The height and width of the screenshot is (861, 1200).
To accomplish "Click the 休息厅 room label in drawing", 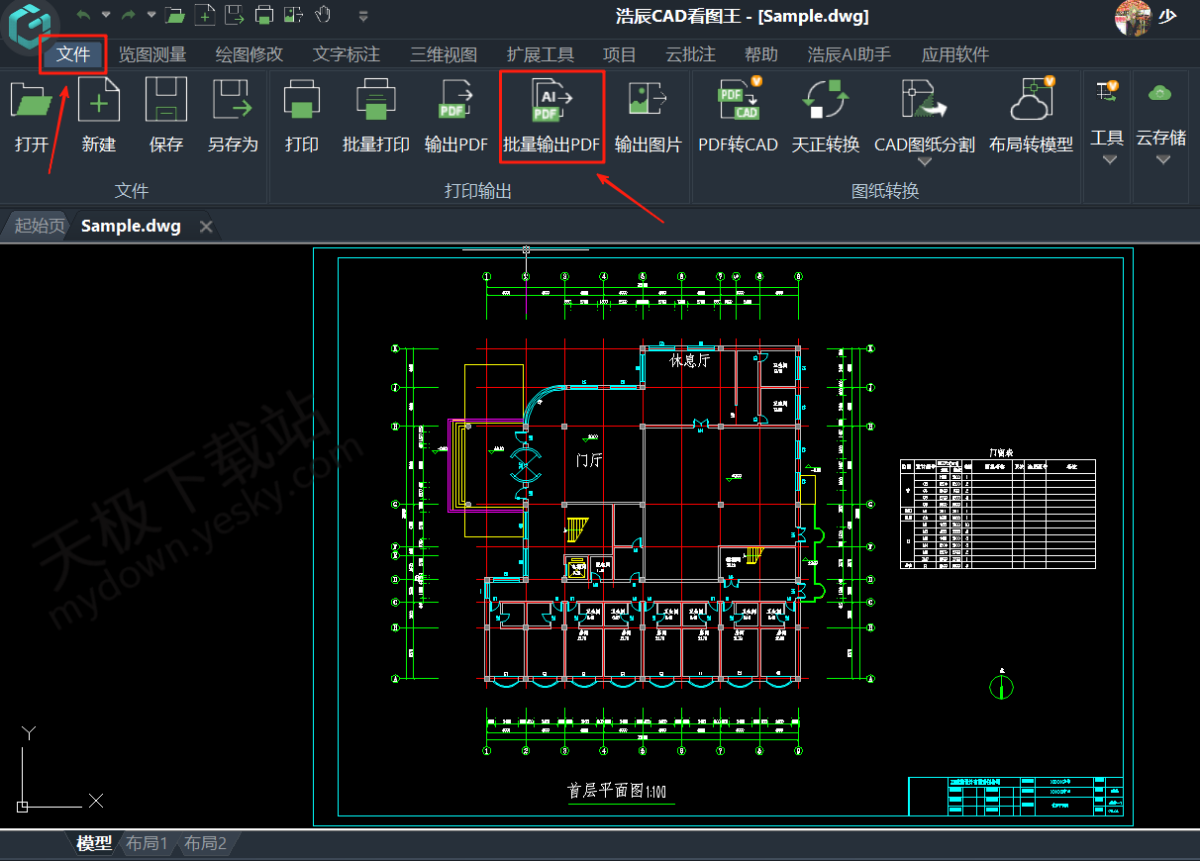I will (x=690, y=360).
